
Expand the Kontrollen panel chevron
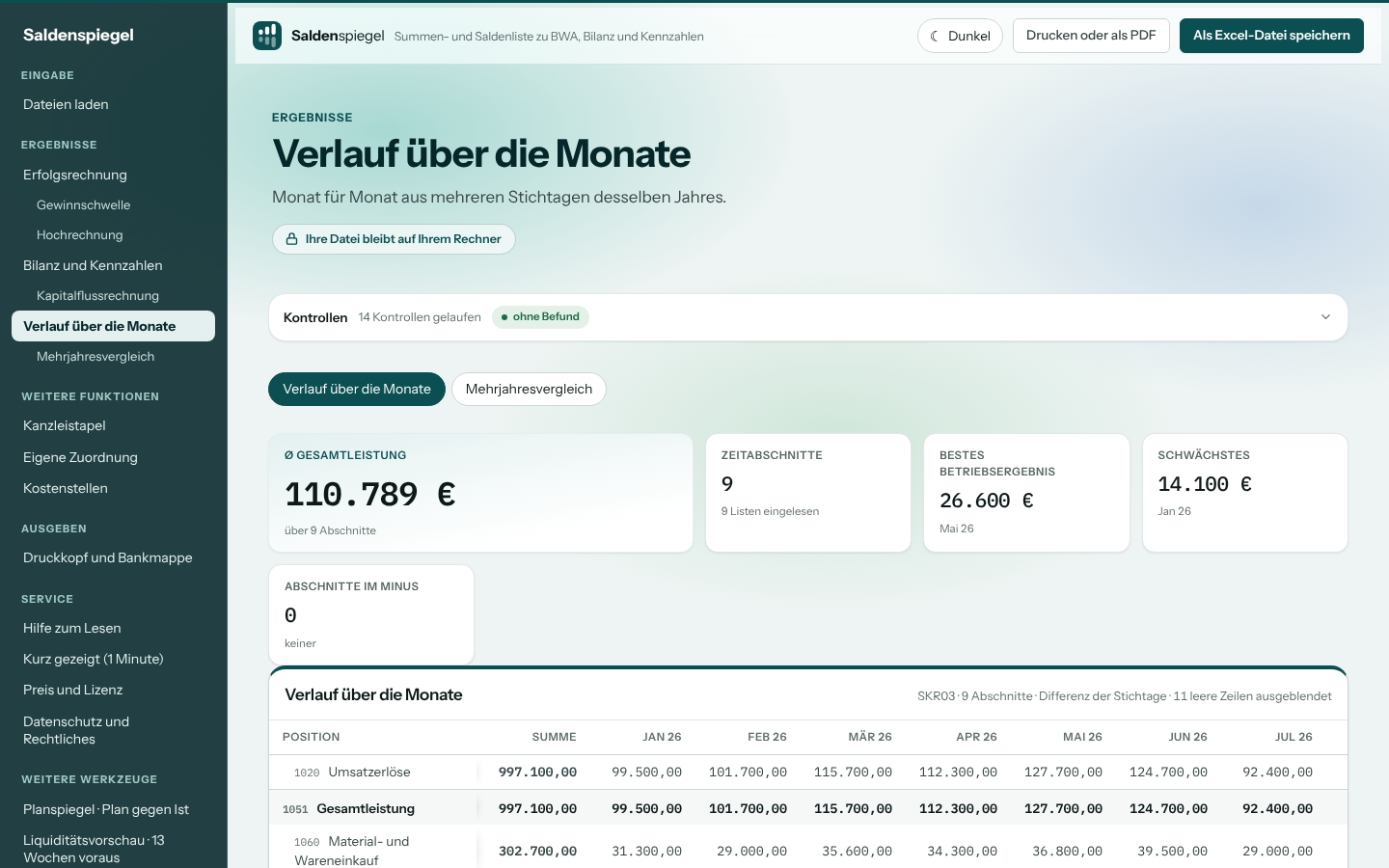pos(1325,317)
